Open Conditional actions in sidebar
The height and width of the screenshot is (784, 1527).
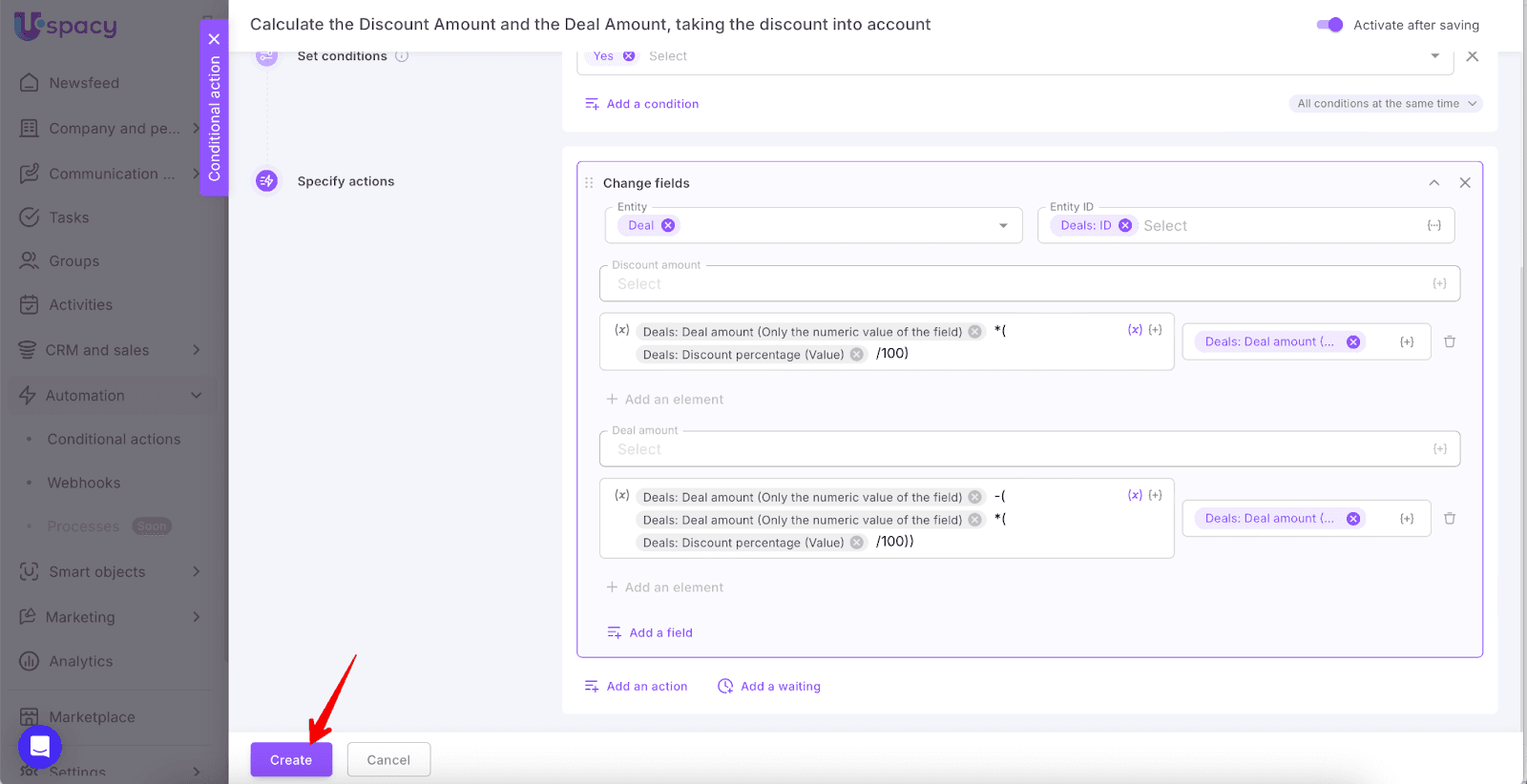point(114,440)
